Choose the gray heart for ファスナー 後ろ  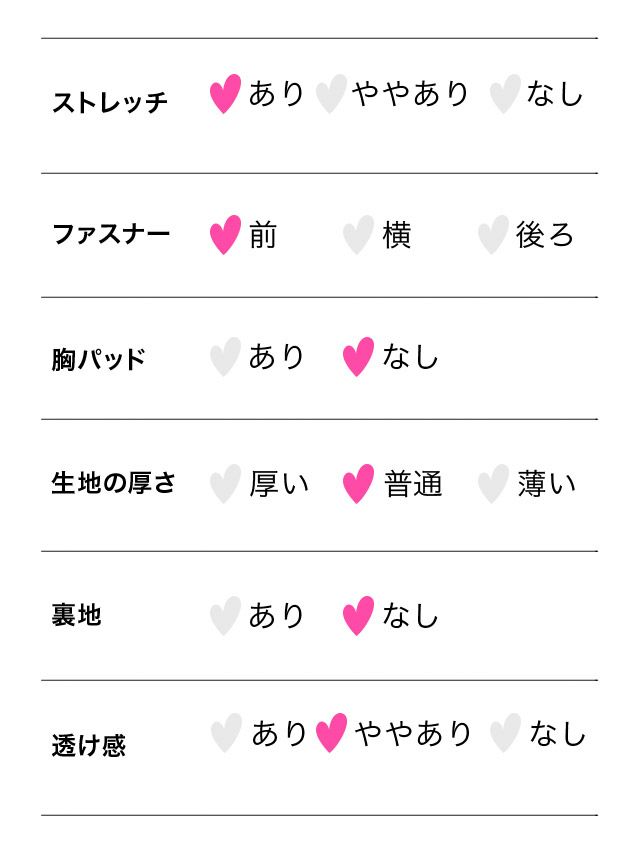tap(492, 235)
